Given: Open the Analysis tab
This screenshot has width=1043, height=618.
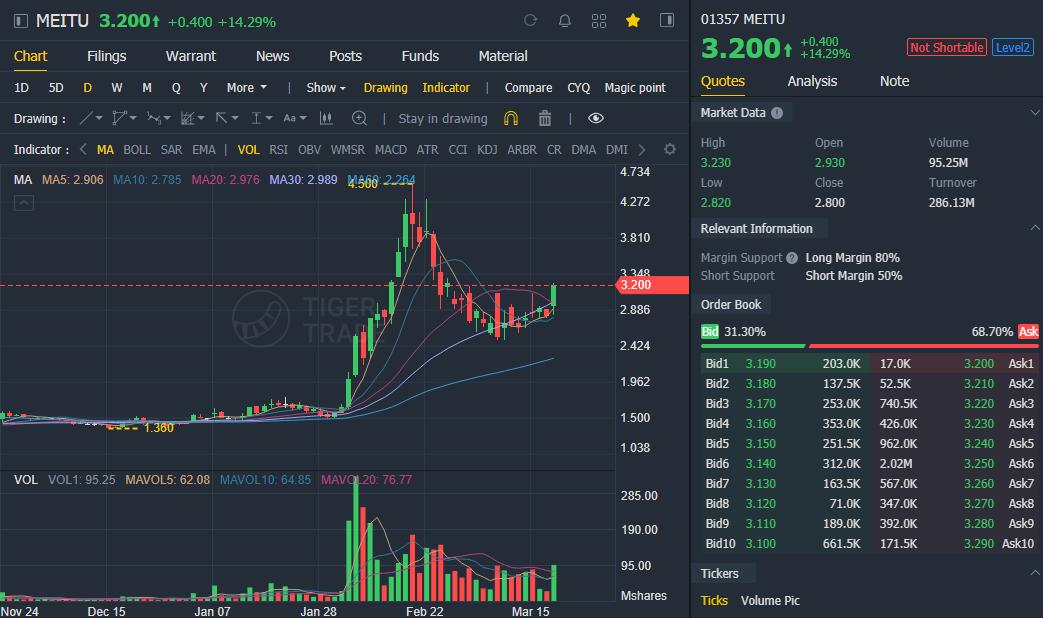Looking at the screenshot, I should click(811, 81).
